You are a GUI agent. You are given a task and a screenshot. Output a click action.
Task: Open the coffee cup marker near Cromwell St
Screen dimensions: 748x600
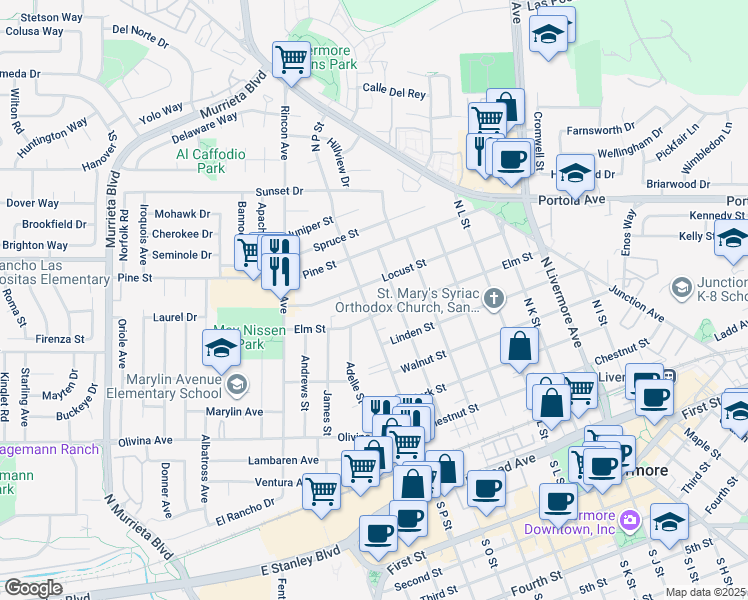point(510,160)
